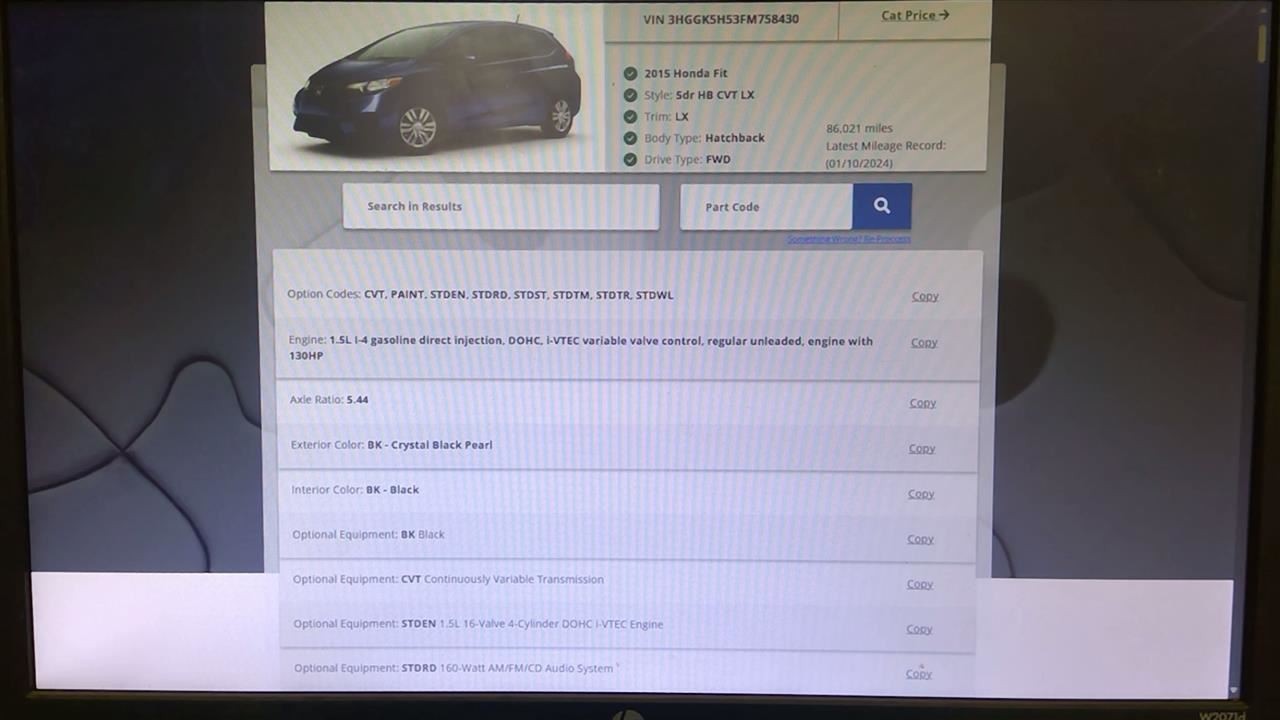This screenshot has height=720, width=1280.
Task: Copy the Engine description row
Action: [x=923, y=342]
